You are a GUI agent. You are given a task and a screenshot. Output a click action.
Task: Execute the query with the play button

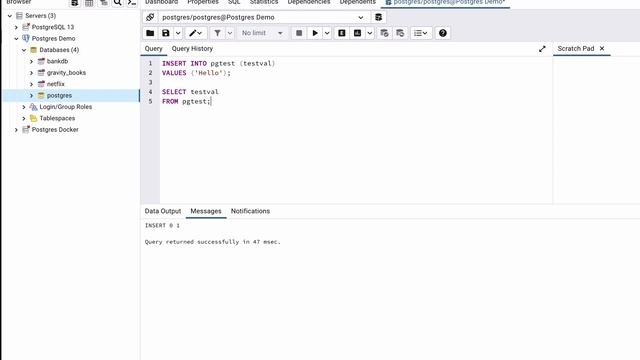point(315,33)
